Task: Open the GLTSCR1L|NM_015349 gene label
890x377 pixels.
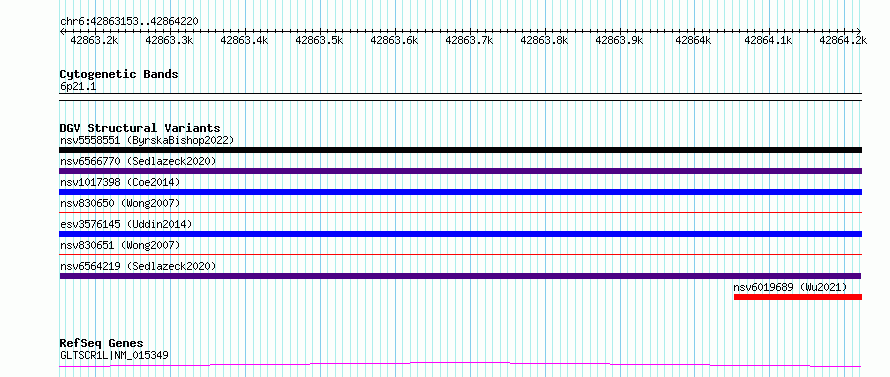Action: [114, 356]
